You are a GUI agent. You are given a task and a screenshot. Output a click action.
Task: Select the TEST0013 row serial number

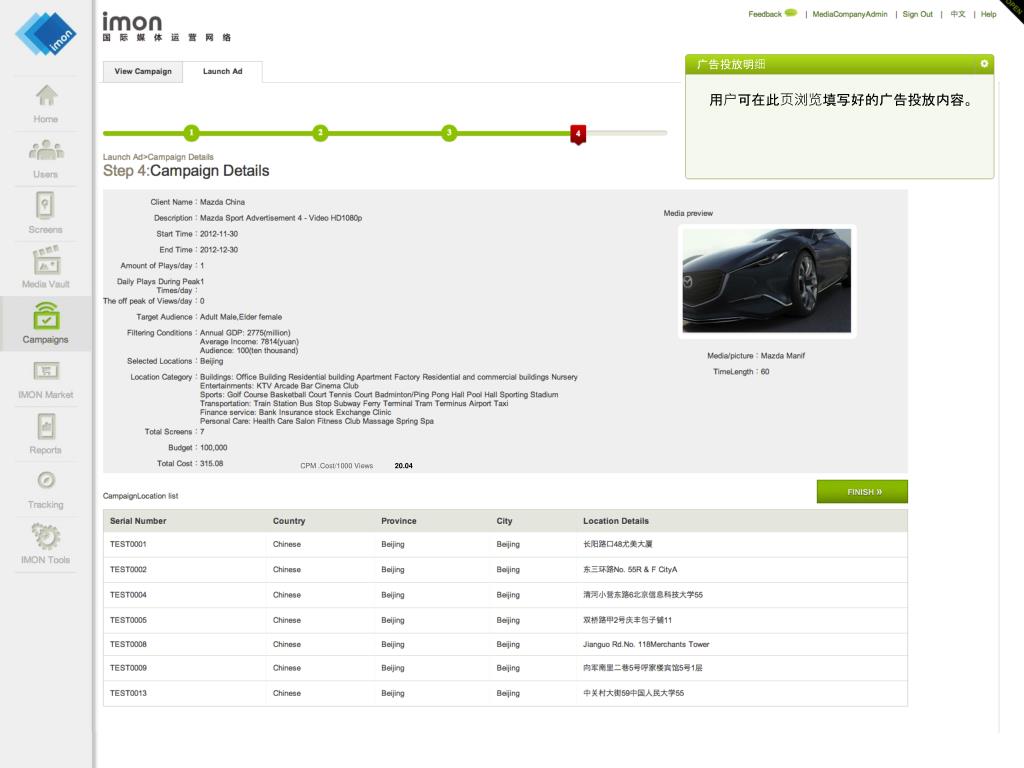point(128,694)
